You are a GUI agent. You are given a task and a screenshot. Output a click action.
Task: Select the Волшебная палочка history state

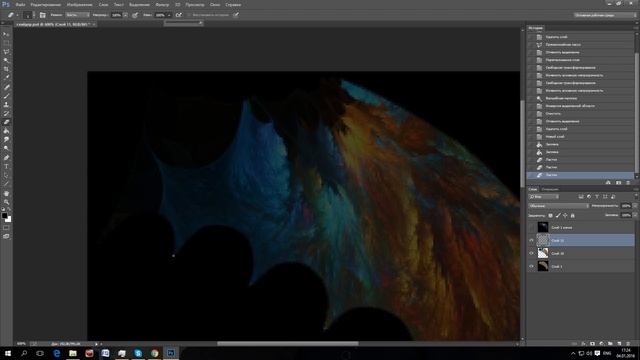pos(580,98)
